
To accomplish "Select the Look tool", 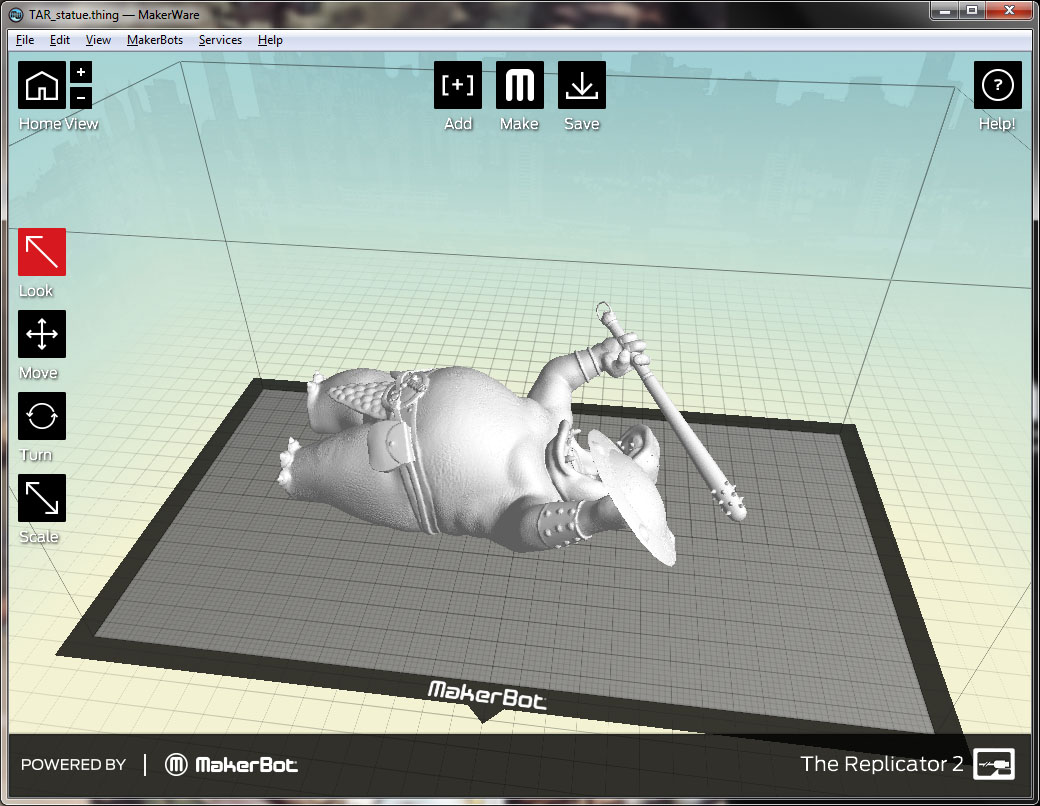I will coord(42,252).
